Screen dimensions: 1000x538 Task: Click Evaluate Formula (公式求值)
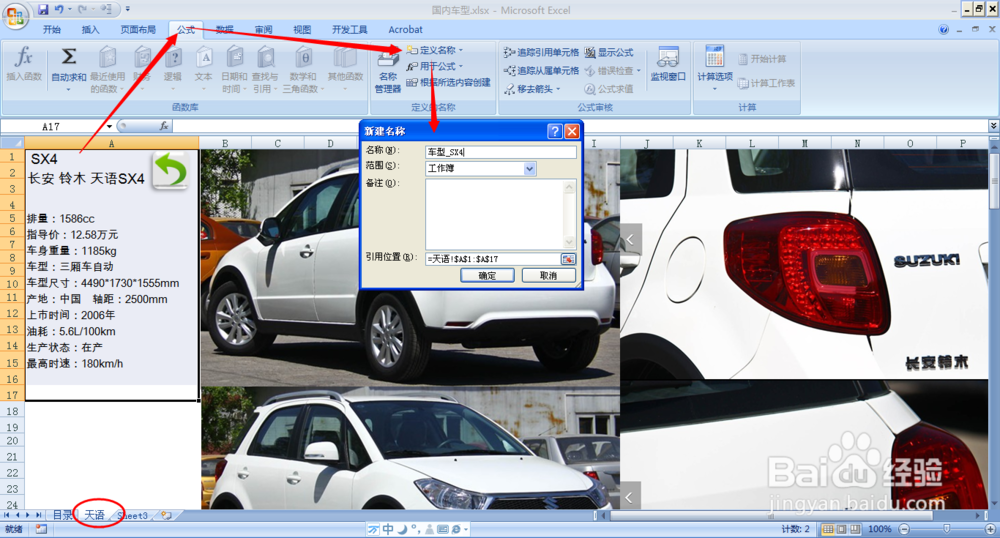click(609, 89)
